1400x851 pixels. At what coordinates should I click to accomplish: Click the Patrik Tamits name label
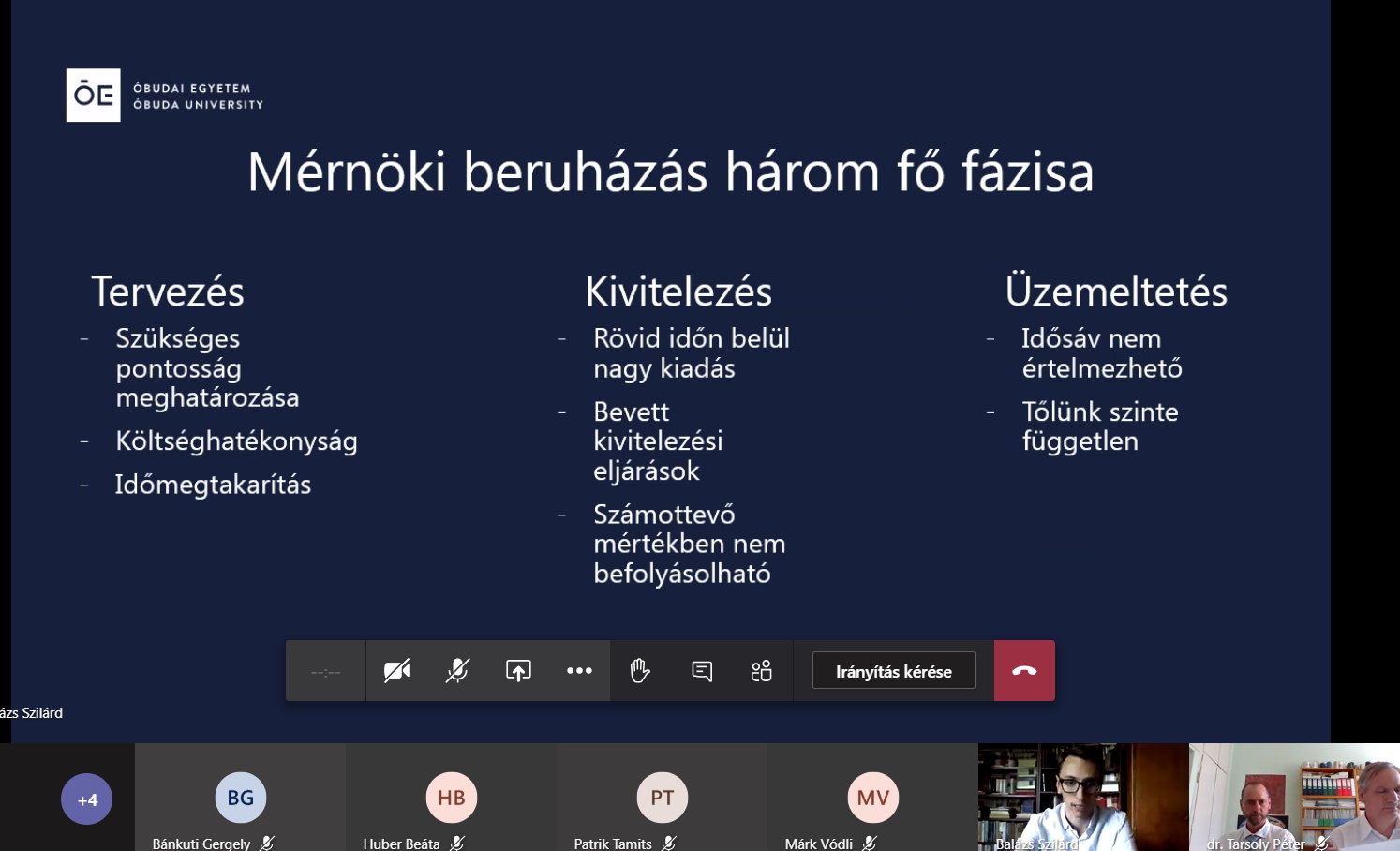point(613,844)
